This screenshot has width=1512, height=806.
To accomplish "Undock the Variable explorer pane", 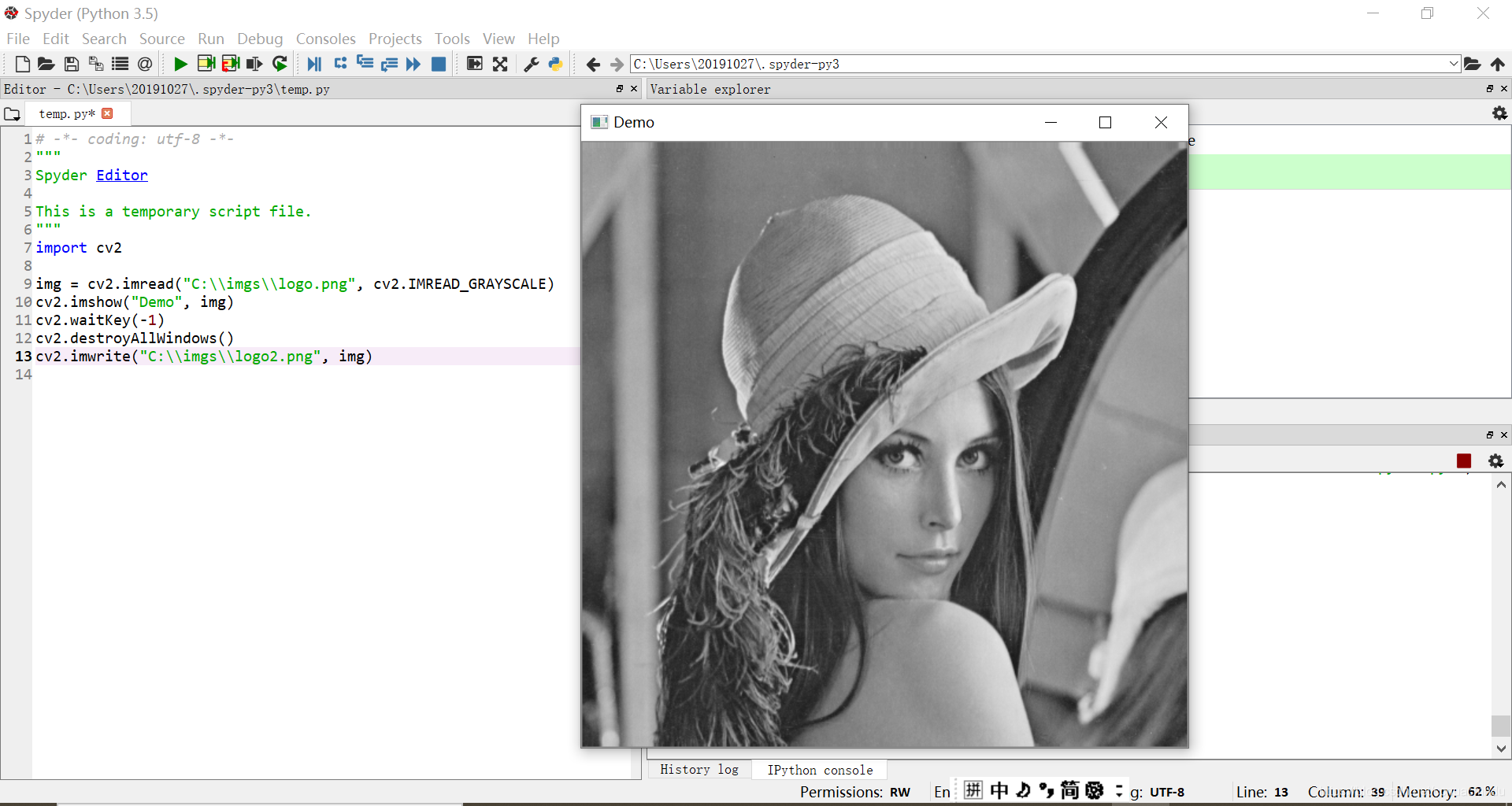I will click(1490, 89).
